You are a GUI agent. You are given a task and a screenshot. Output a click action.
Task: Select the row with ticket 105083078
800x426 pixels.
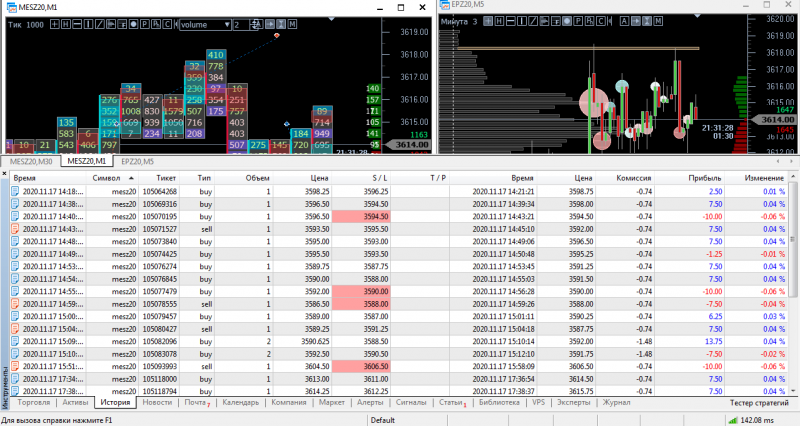(399, 354)
